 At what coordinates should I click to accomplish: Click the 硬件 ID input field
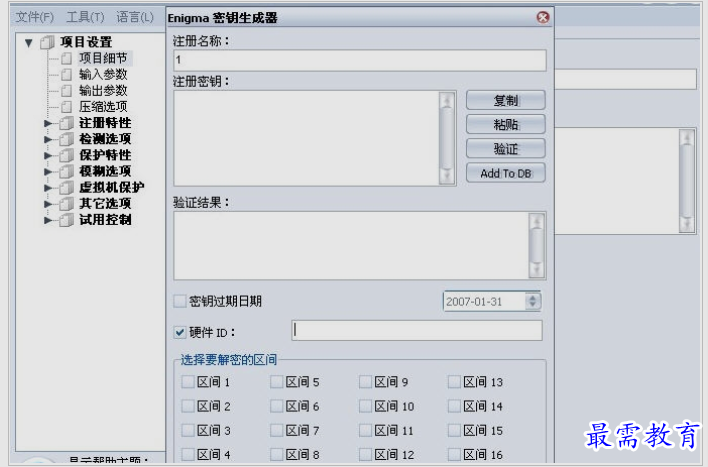[417, 331]
